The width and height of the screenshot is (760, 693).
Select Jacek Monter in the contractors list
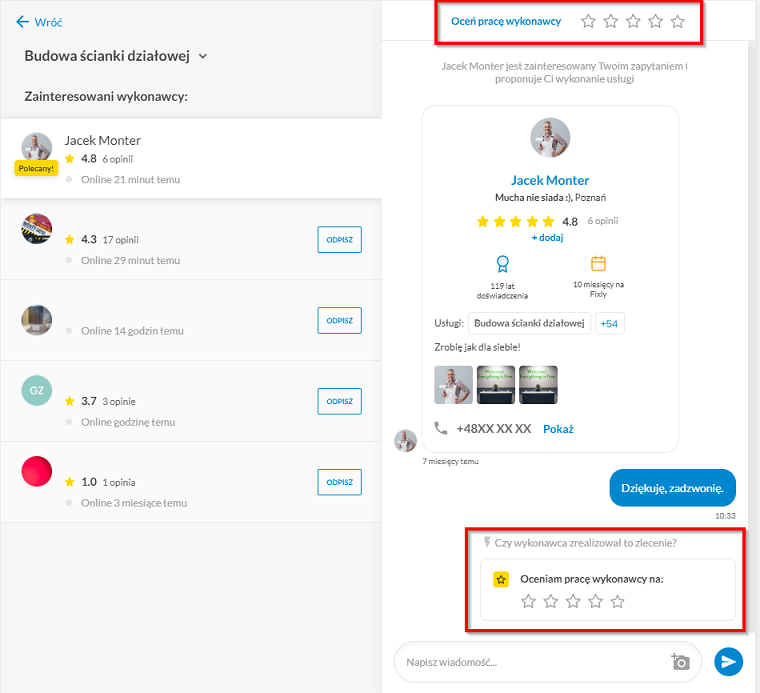(191, 158)
